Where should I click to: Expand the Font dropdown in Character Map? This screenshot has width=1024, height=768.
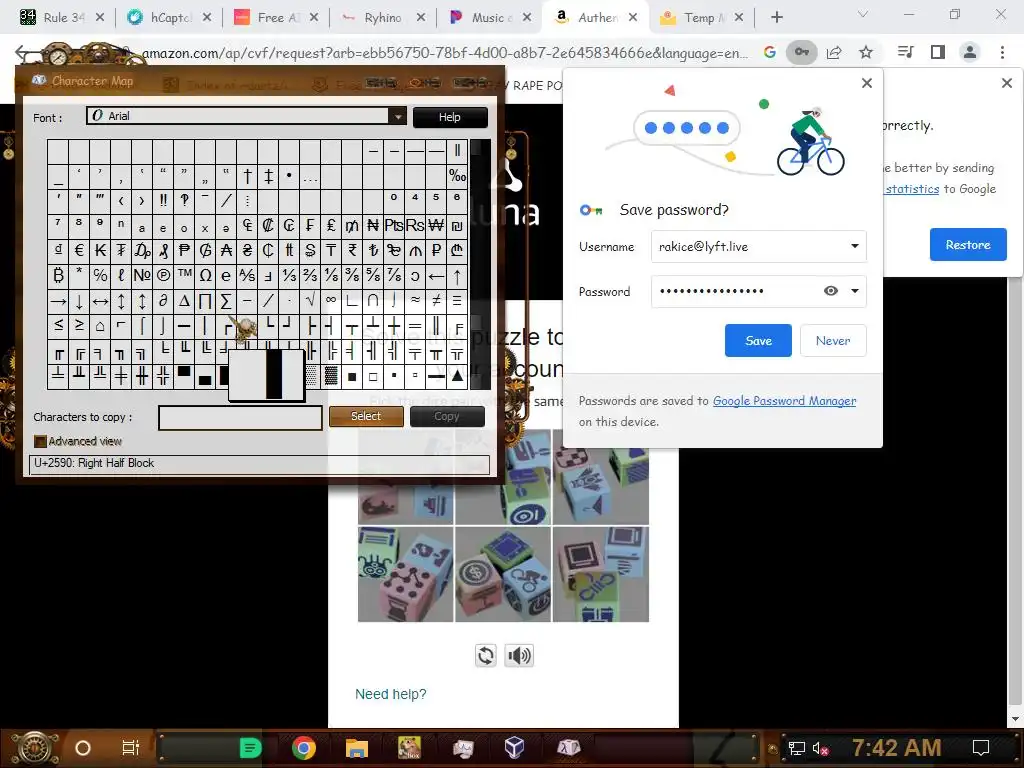[x=398, y=116]
